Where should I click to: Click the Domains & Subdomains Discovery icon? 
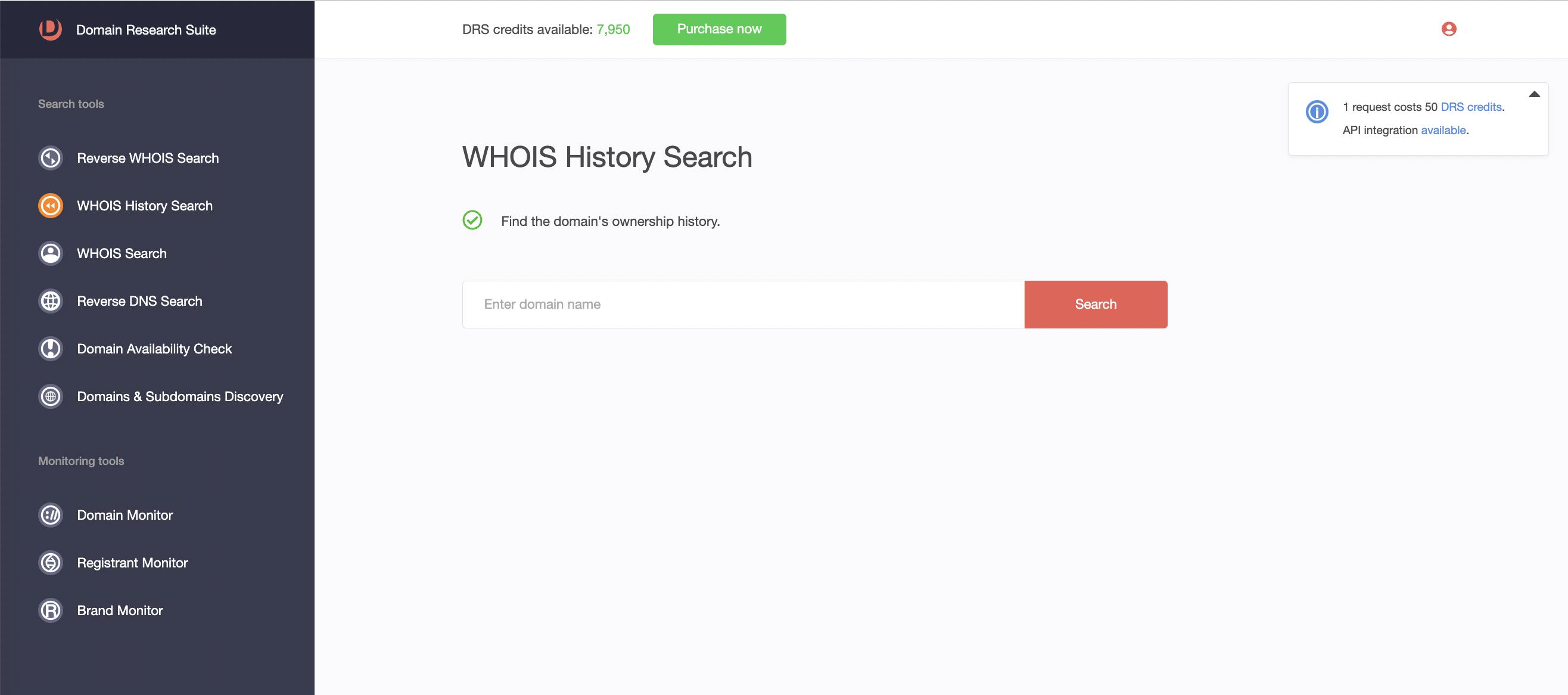point(50,396)
